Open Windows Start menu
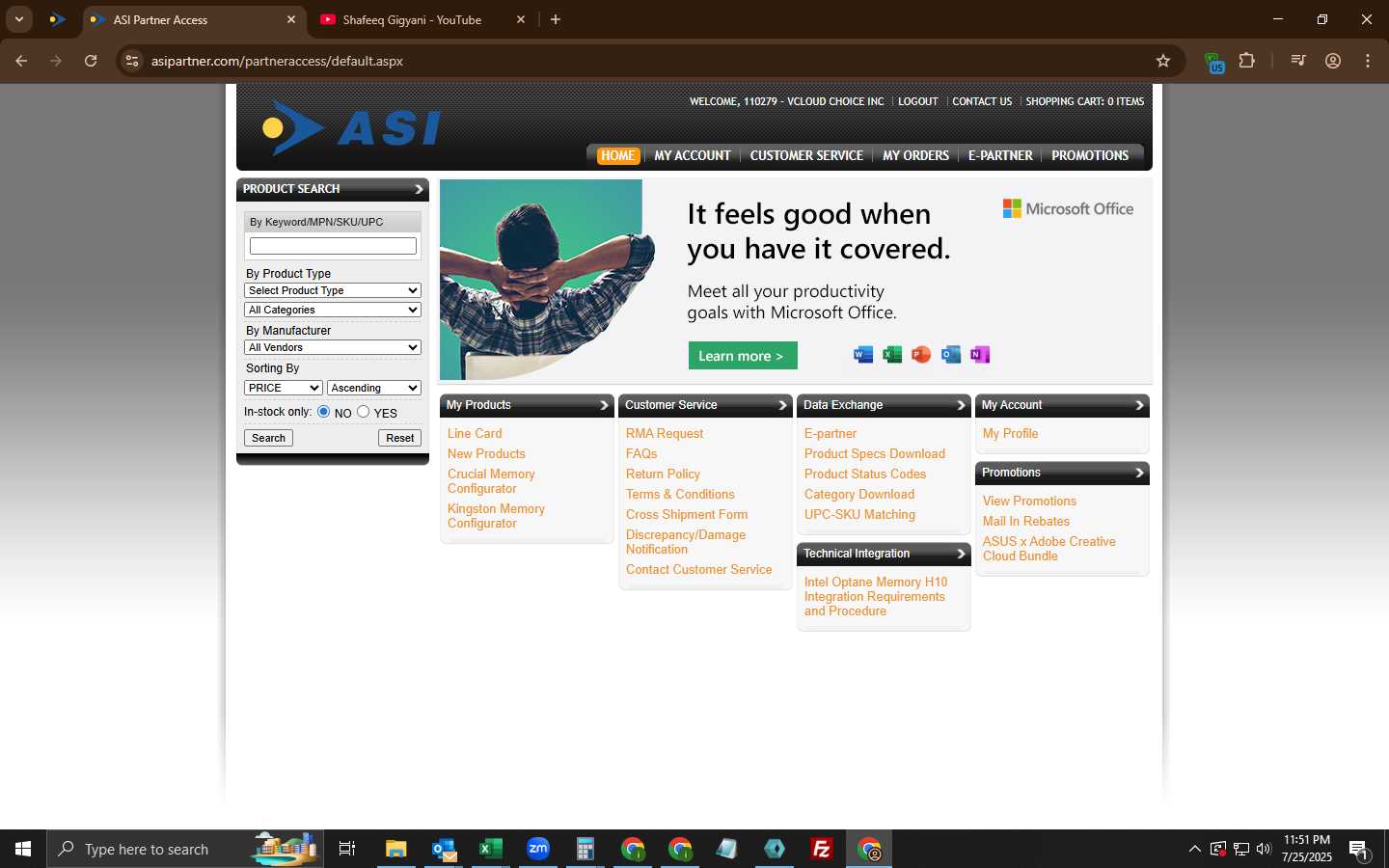Image resolution: width=1389 pixels, height=868 pixels. pyautogui.click(x=23, y=849)
